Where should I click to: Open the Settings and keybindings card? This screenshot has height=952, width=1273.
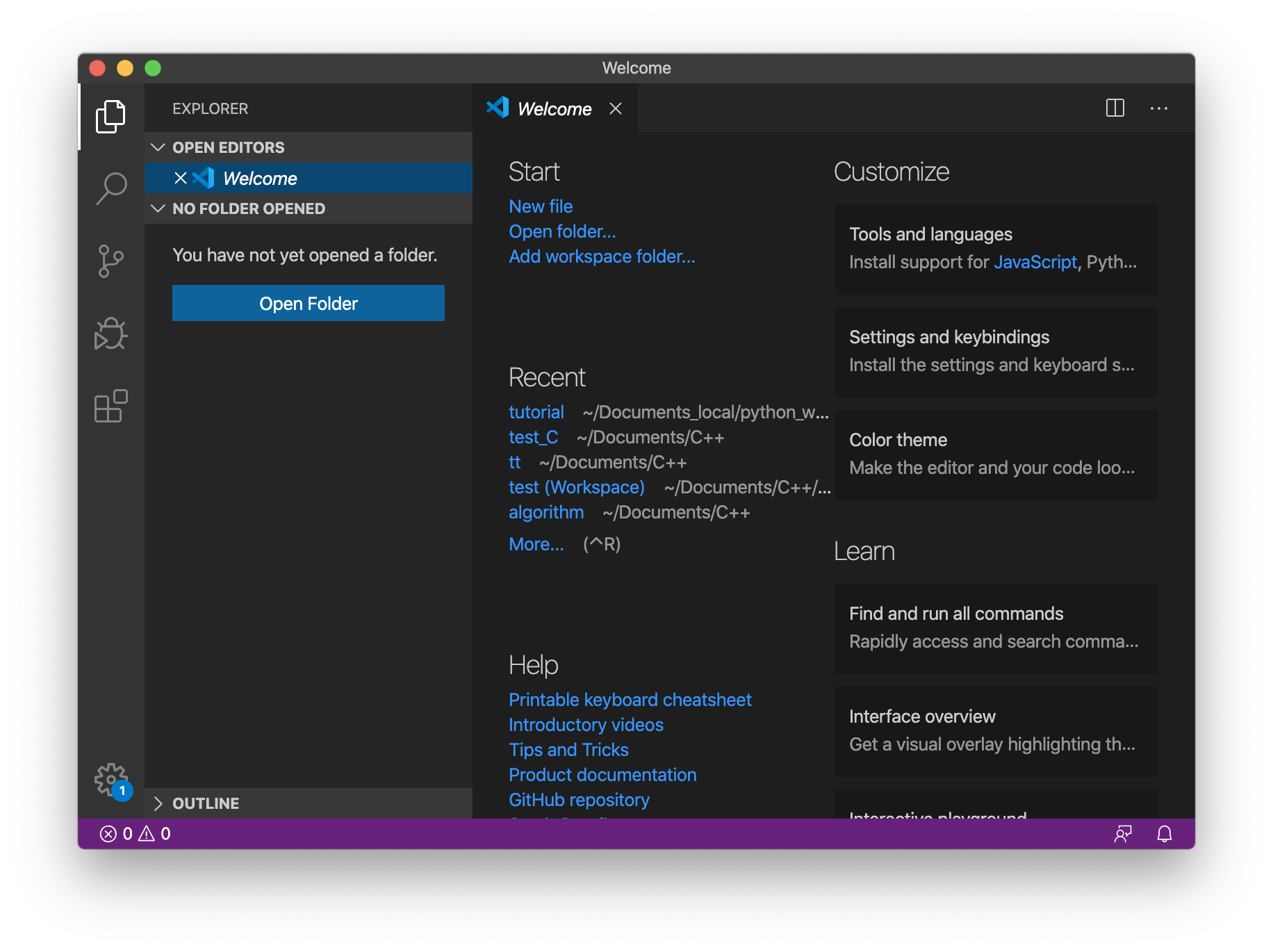tap(996, 352)
